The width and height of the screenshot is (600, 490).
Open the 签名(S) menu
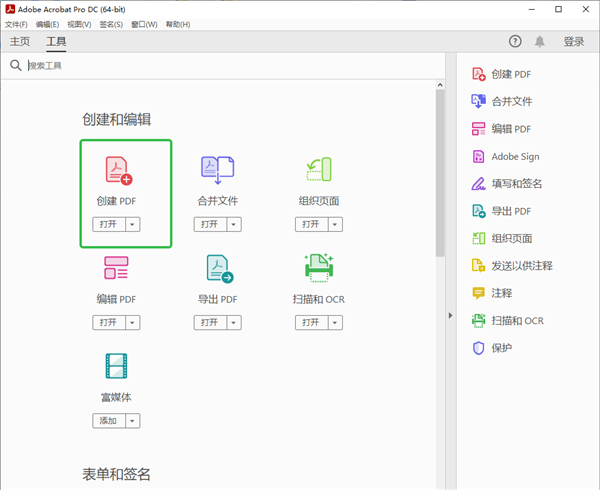[111, 24]
